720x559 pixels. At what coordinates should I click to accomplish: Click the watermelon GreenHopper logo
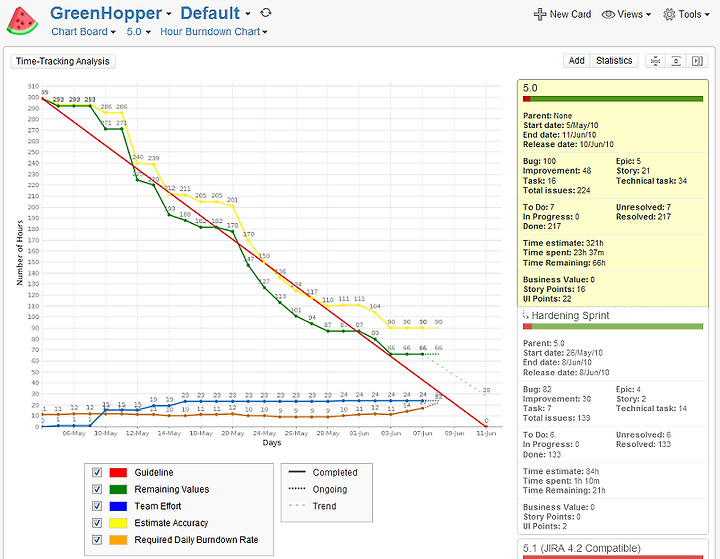point(22,21)
